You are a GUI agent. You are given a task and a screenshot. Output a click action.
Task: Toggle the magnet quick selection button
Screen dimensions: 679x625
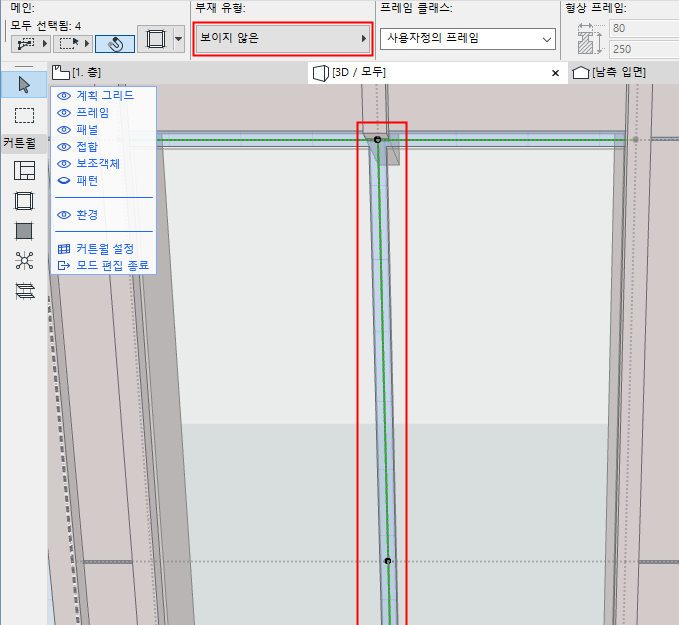[115, 44]
